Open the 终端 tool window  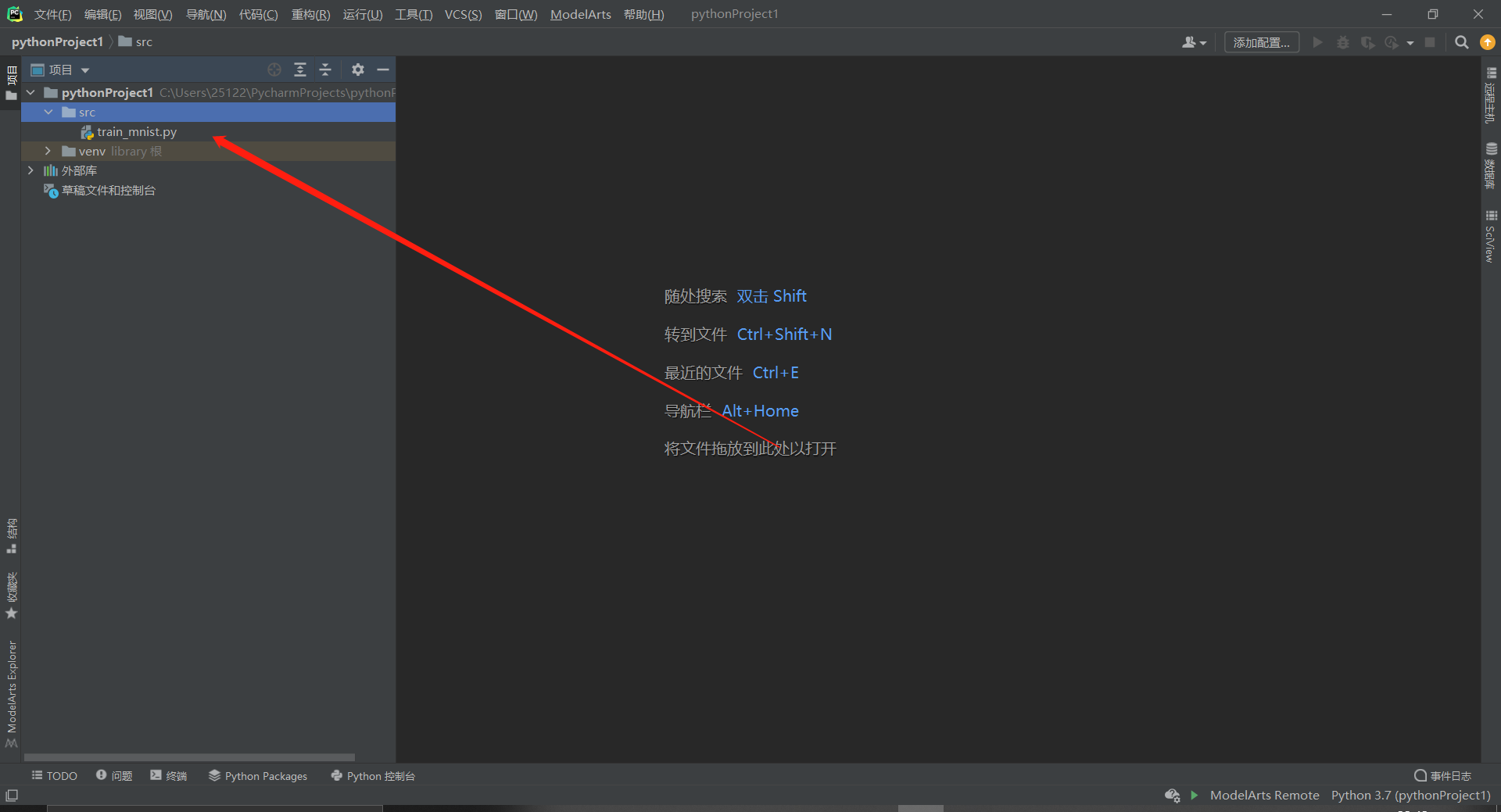[x=169, y=775]
